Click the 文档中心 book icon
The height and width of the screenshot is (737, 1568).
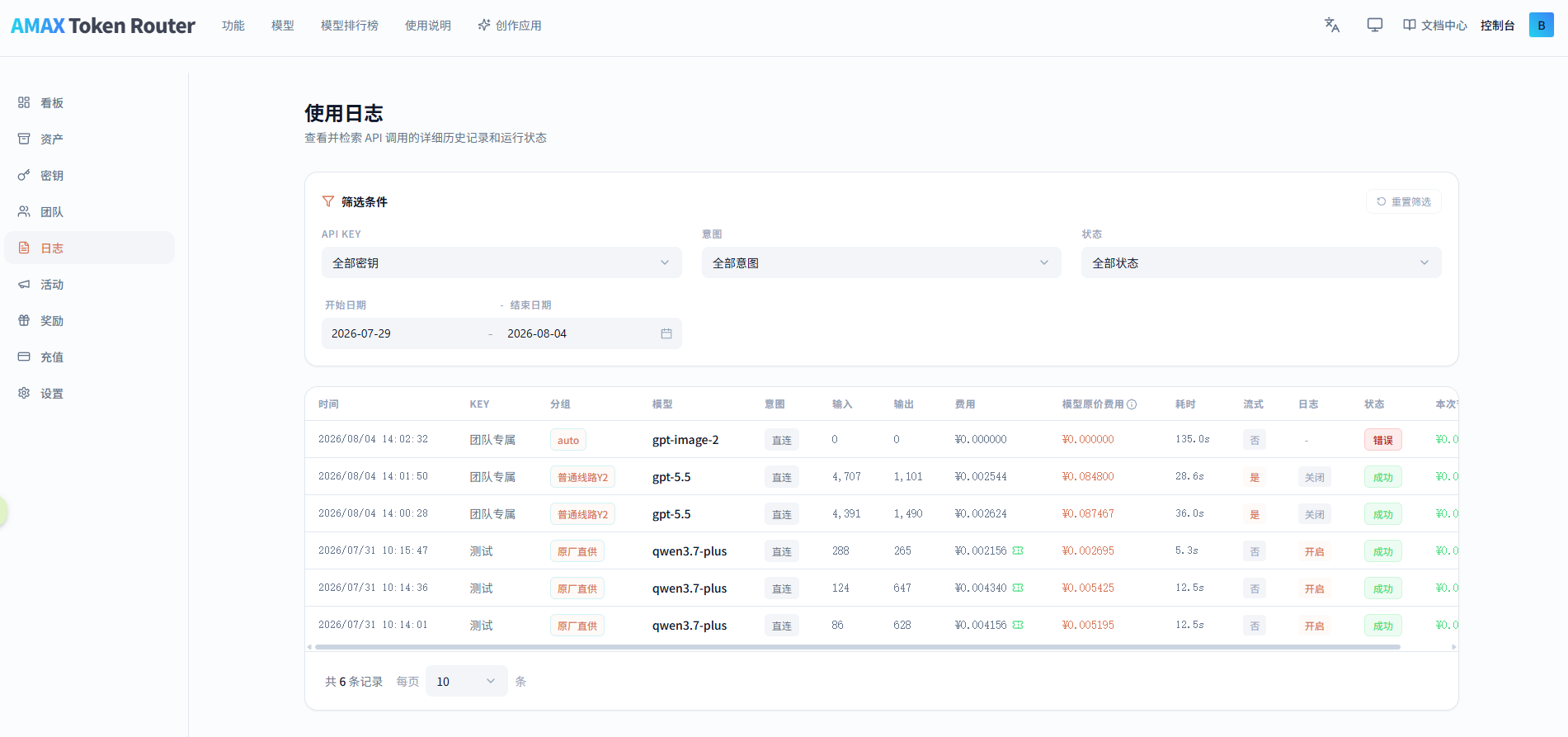(1409, 25)
